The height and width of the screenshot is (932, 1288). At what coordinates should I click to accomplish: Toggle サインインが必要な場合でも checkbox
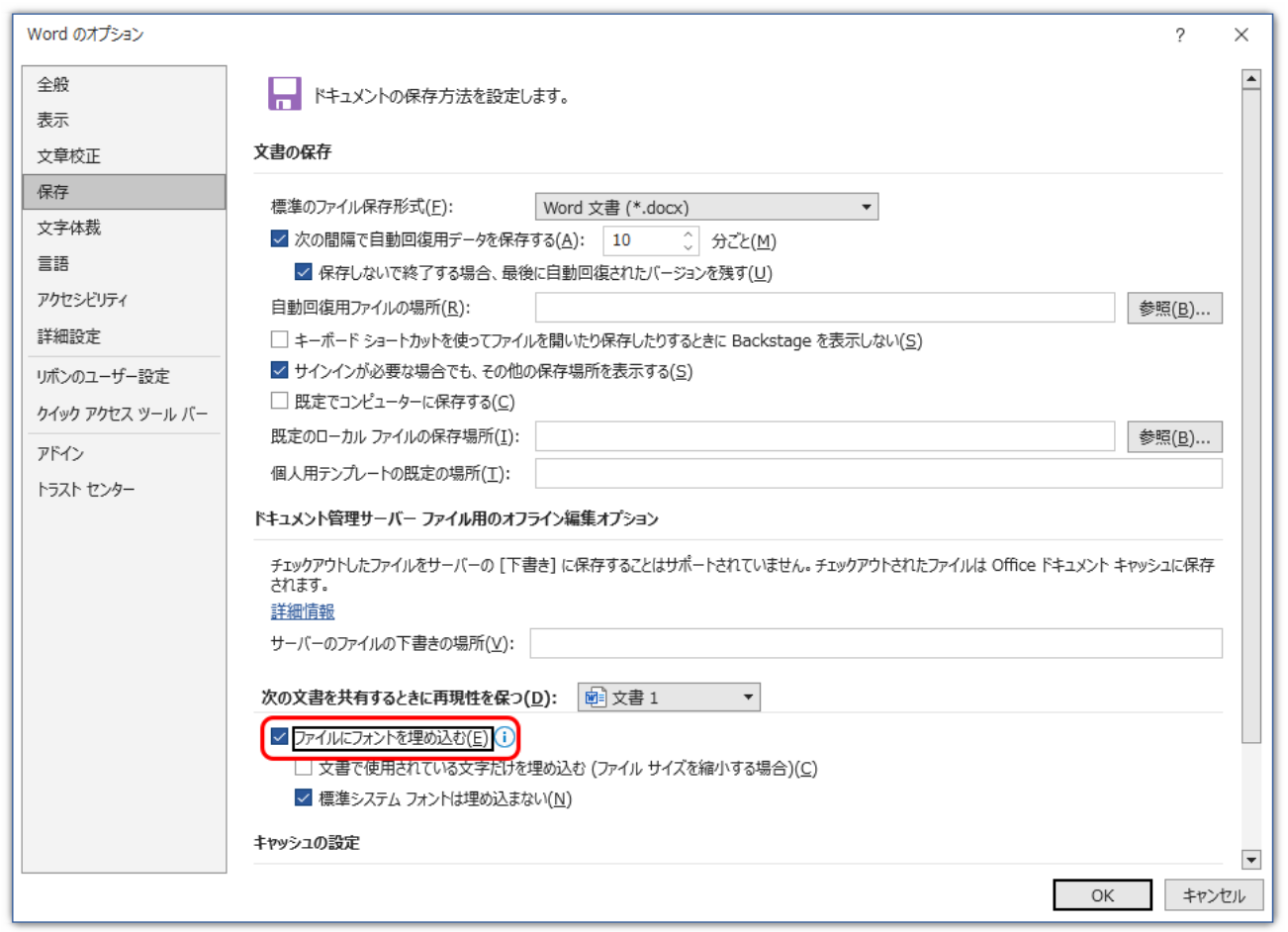[279, 371]
